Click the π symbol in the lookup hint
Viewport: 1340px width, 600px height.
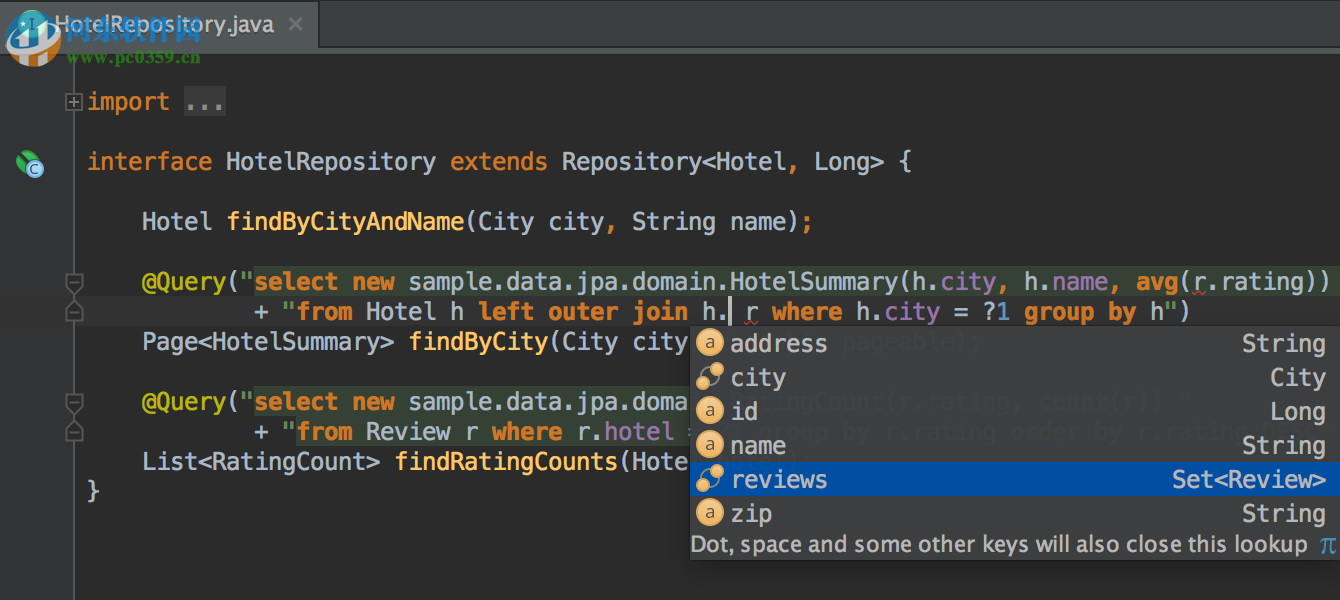click(1327, 545)
